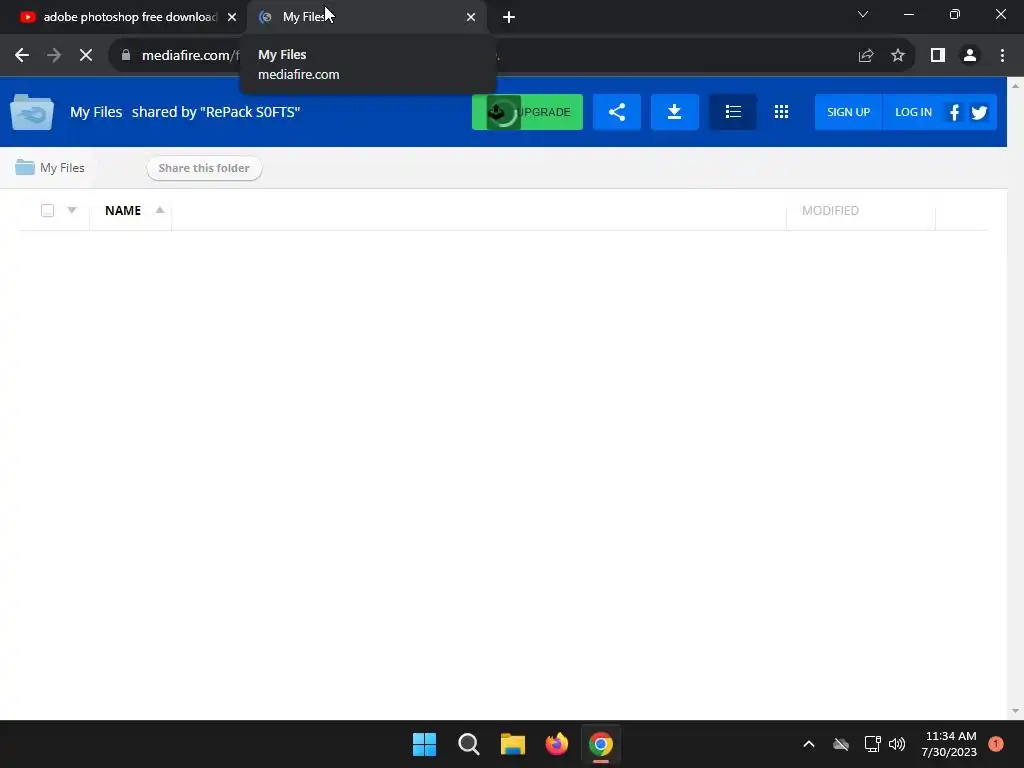Click the SIGN UP button

click(848, 112)
